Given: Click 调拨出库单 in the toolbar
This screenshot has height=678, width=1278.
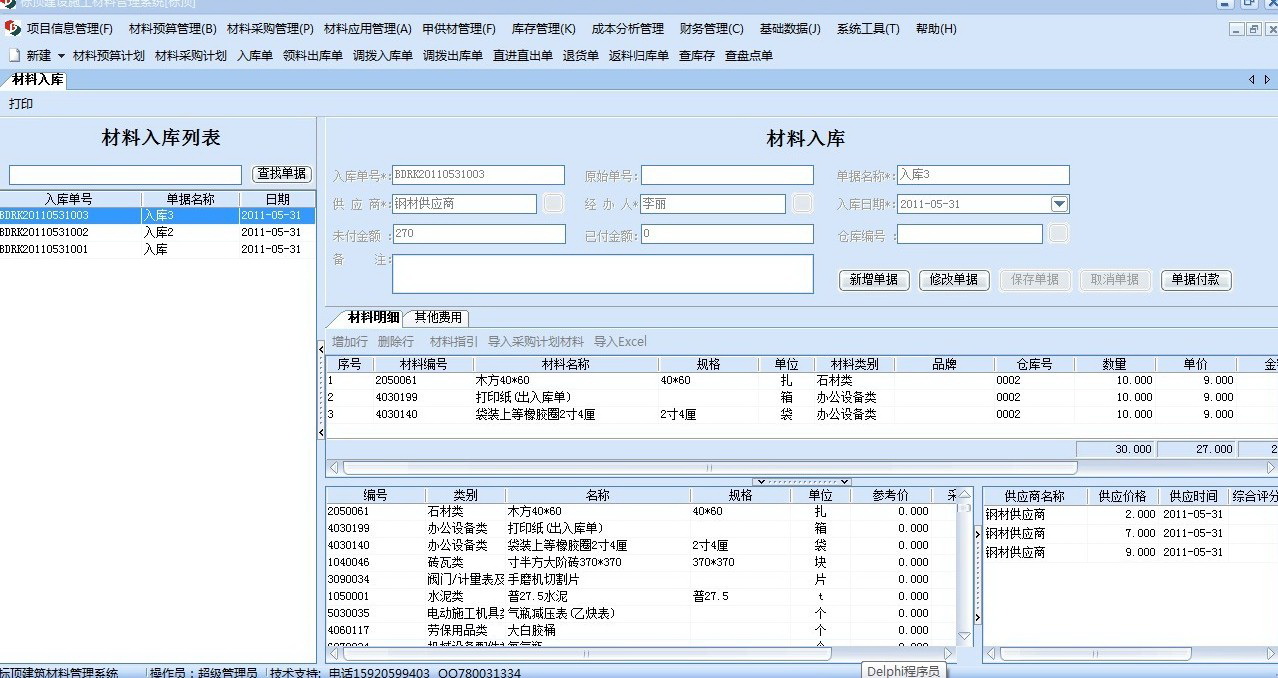Looking at the screenshot, I should pyautogui.click(x=453, y=56).
